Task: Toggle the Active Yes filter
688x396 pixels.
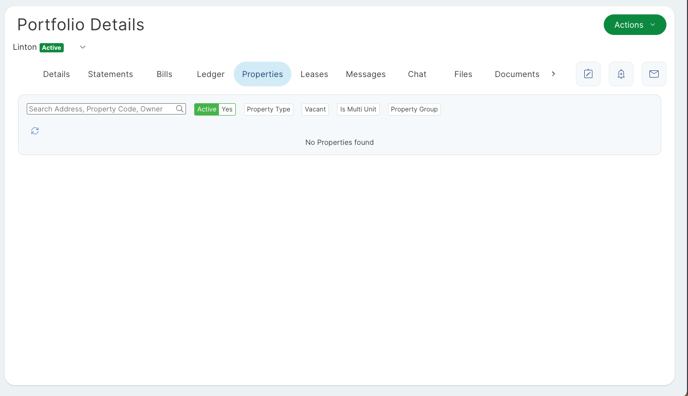Action: pos(215,109)
